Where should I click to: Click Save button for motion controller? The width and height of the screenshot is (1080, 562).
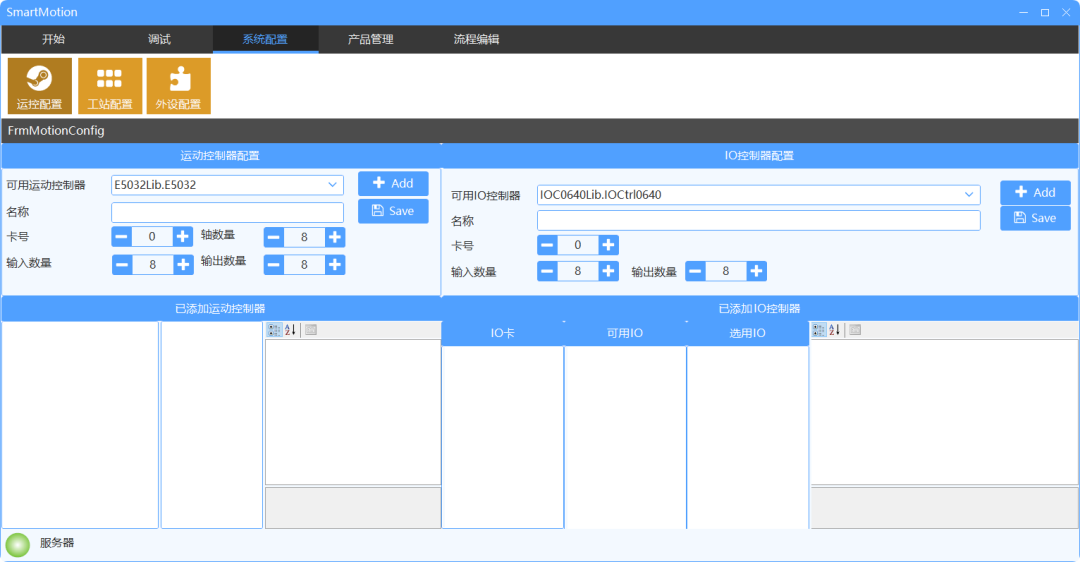(x=393, y=211)
